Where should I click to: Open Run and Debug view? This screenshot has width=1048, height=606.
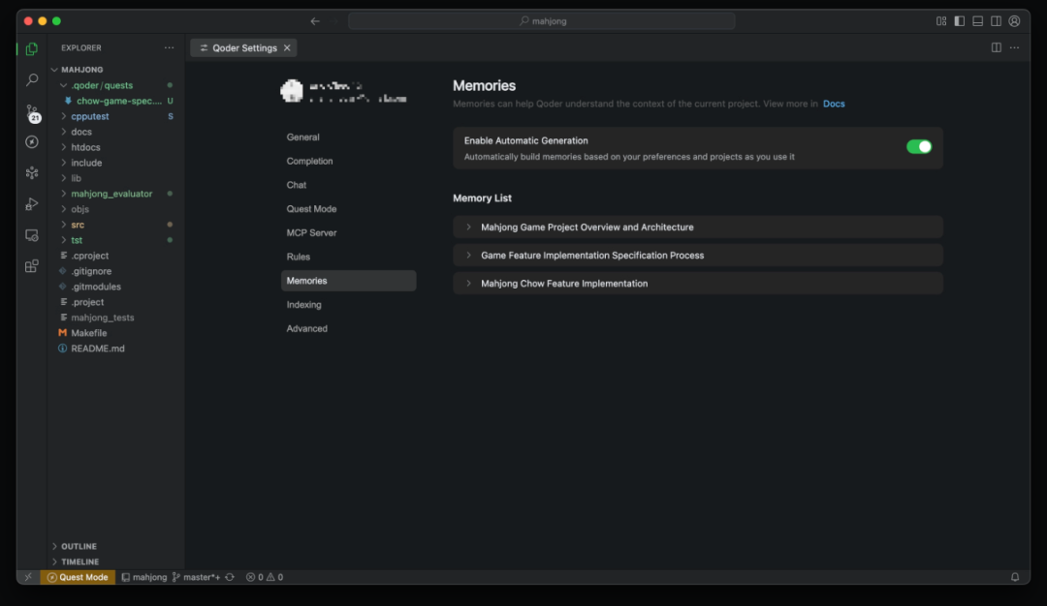[x=32, y=204]
